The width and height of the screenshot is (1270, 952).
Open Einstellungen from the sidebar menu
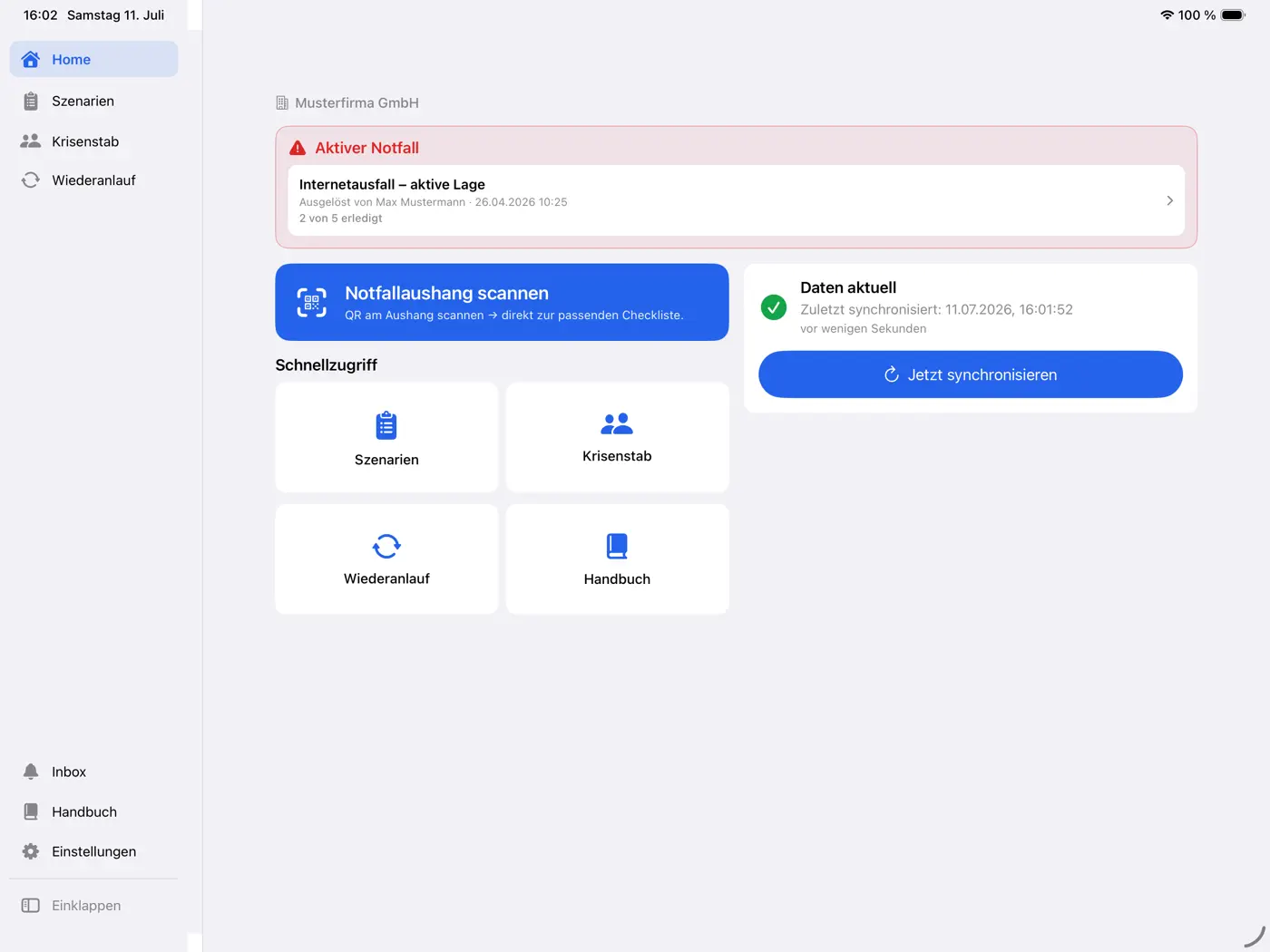pyautogui.click(x=93, y=851)
